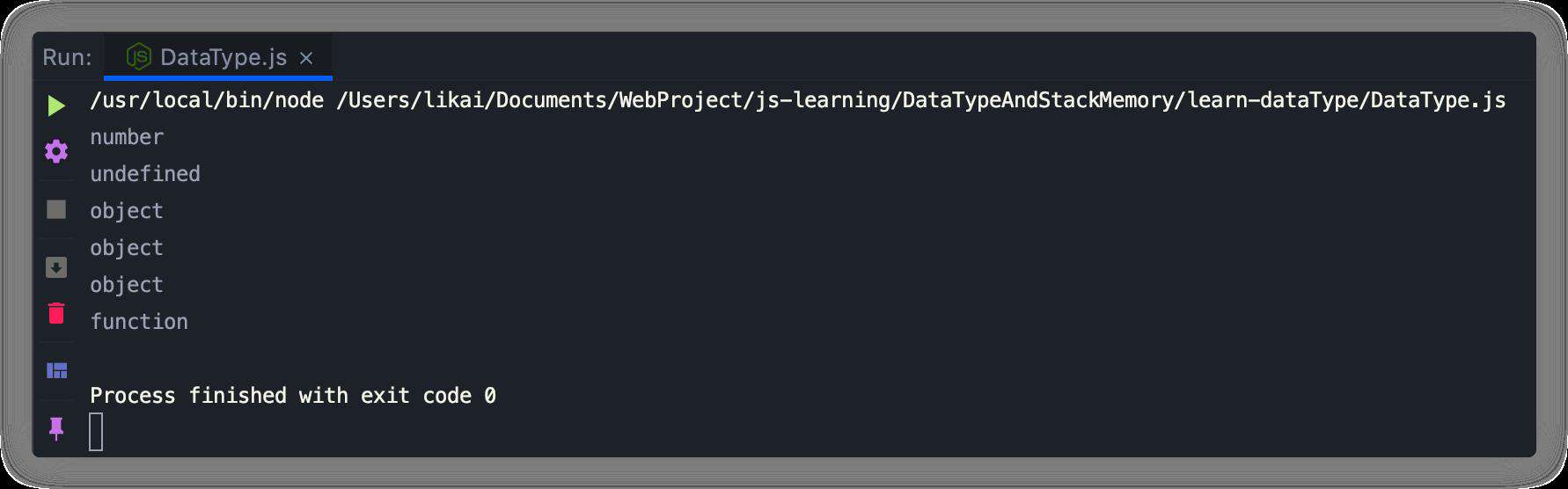Stop the process with the square icon

point(56,209)
